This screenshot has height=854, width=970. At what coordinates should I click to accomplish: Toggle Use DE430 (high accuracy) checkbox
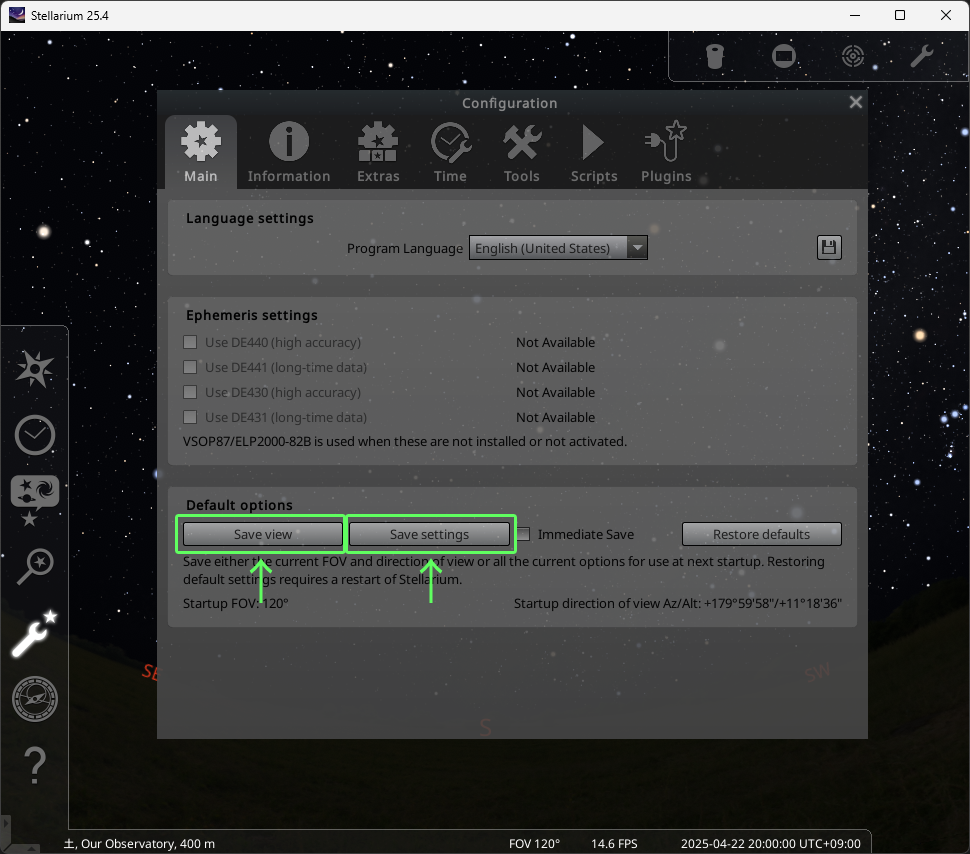tap(191, 392)
